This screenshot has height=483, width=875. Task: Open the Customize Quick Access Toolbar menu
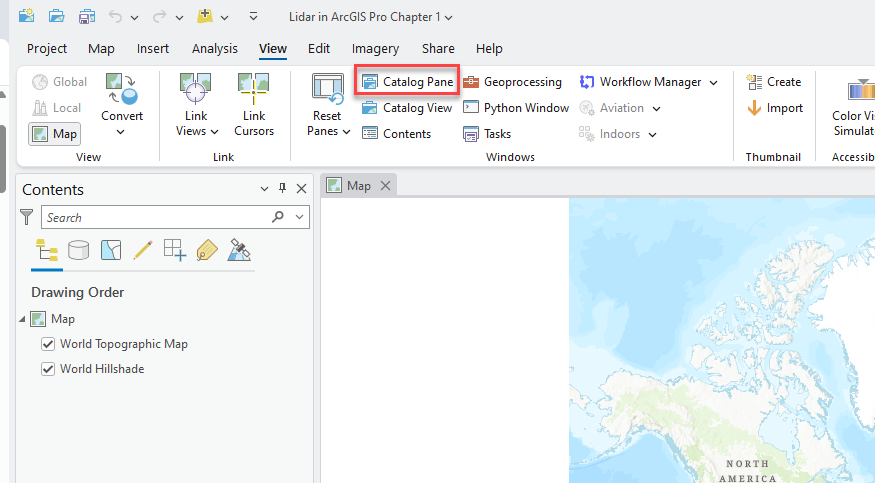253,17
